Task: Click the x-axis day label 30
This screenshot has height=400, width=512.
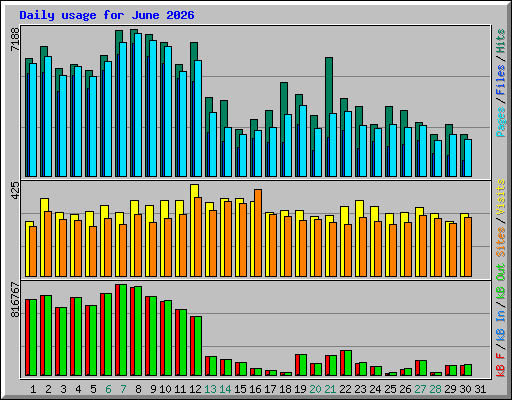Action: pyautogui.click(x=465, y=389)
